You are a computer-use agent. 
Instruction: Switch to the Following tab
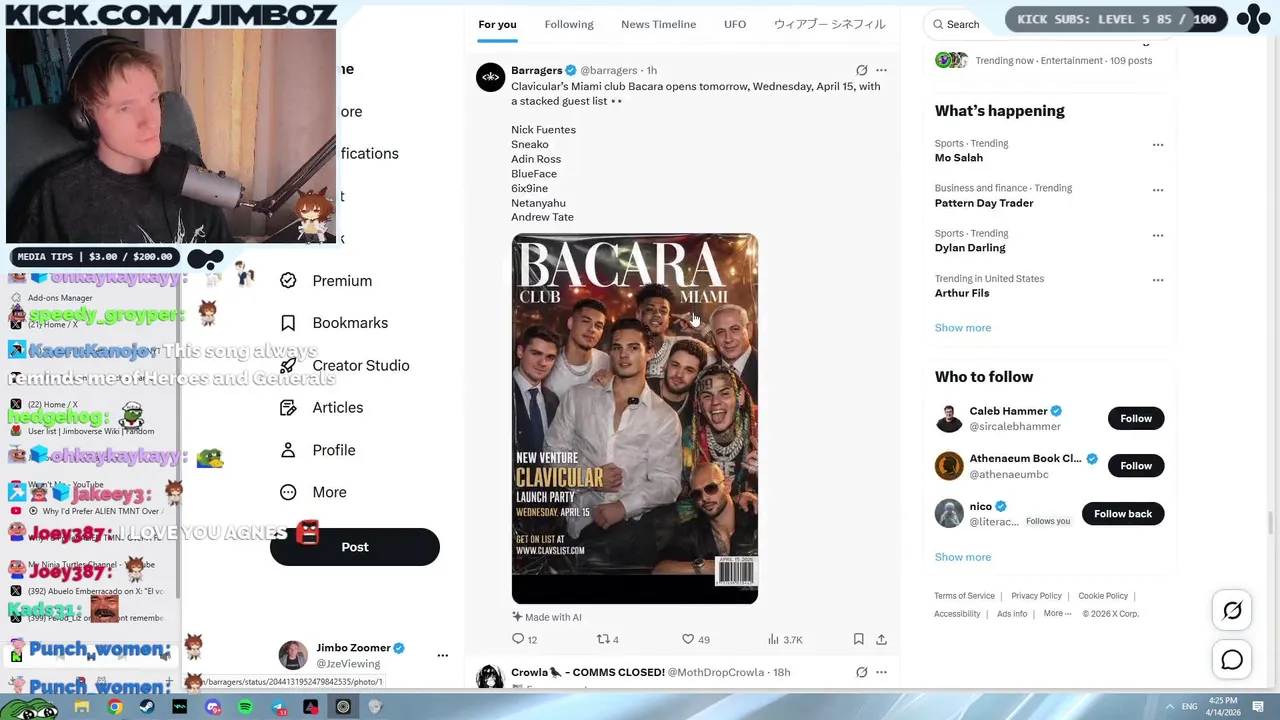569,24
